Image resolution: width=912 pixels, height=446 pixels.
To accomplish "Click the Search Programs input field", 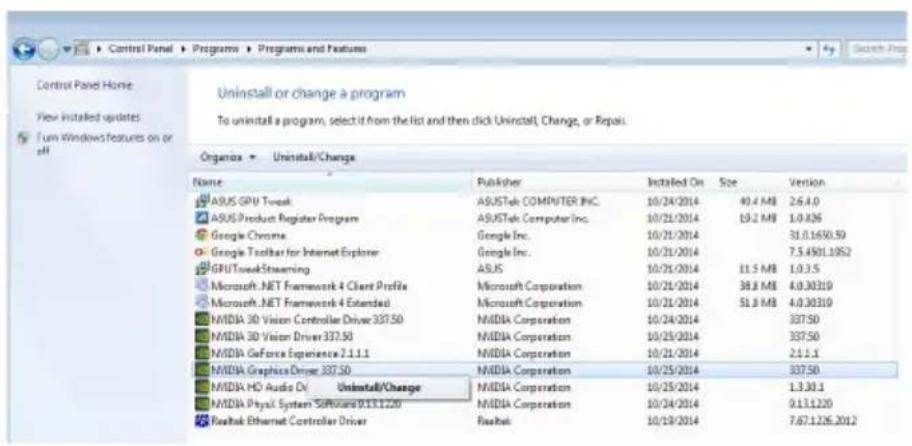I will [x=878, y=50].
